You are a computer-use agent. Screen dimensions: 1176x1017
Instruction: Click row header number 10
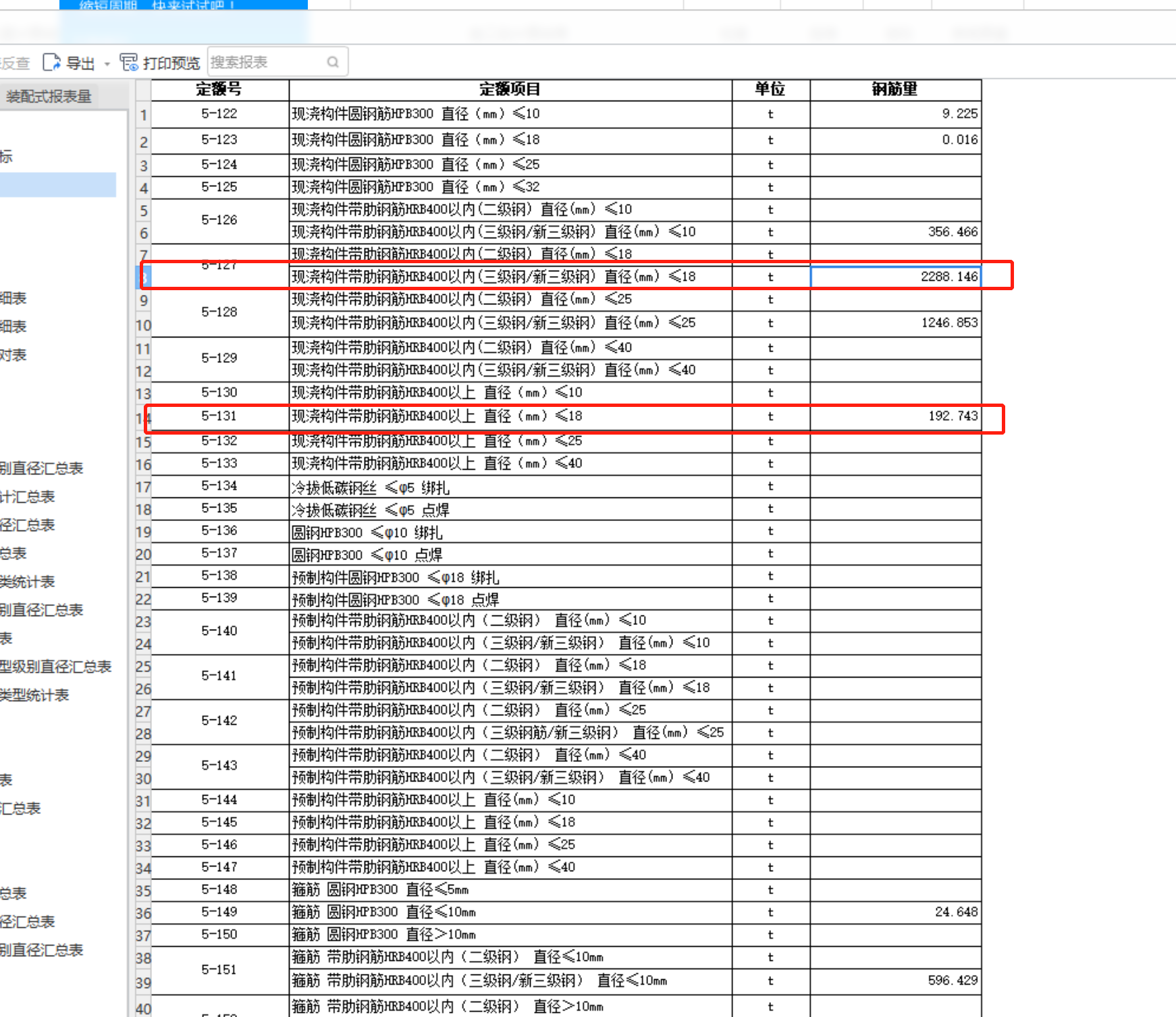[143, 325]
